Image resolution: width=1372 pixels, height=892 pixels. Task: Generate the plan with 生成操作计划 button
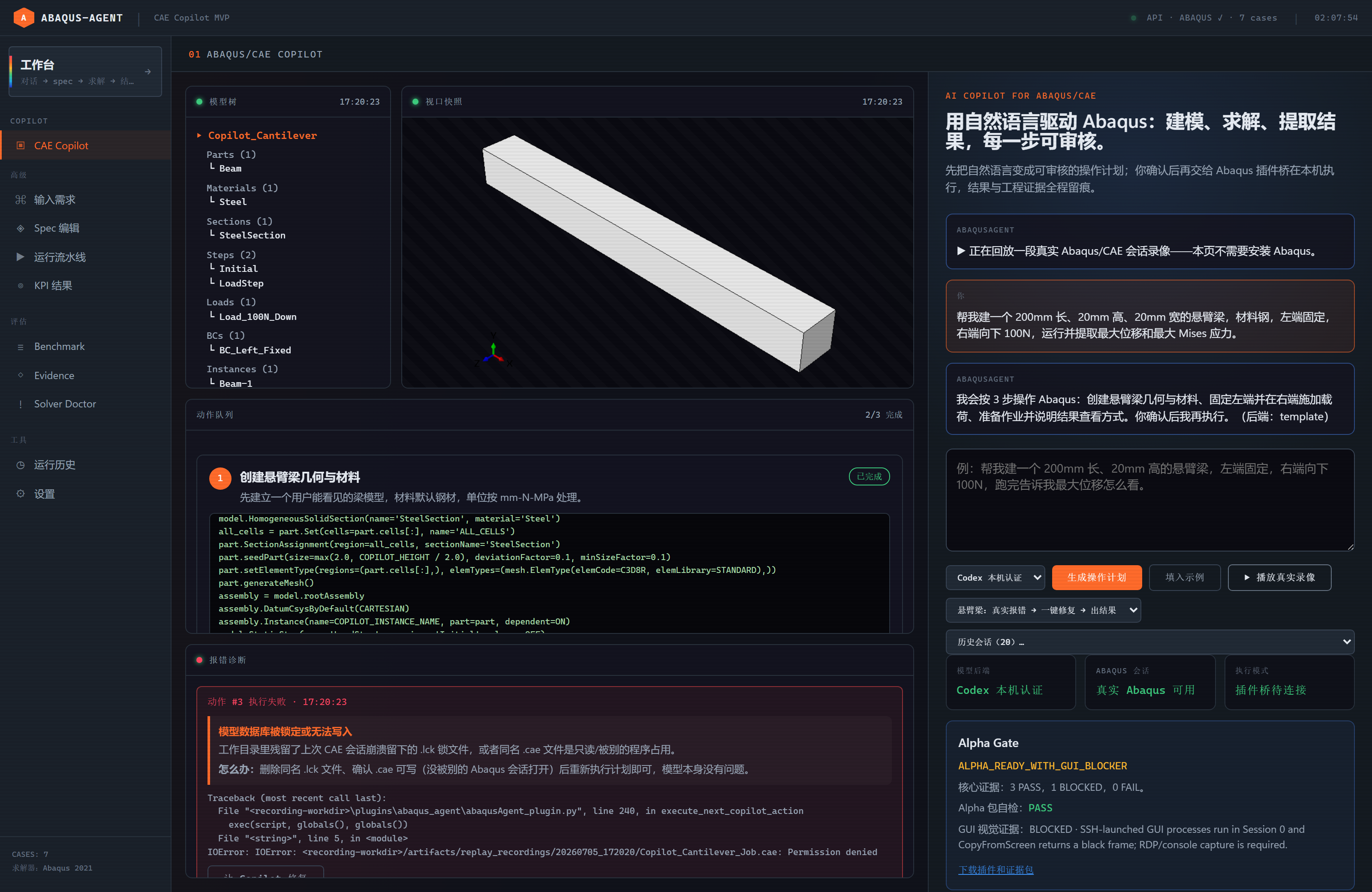[1096, 577]
